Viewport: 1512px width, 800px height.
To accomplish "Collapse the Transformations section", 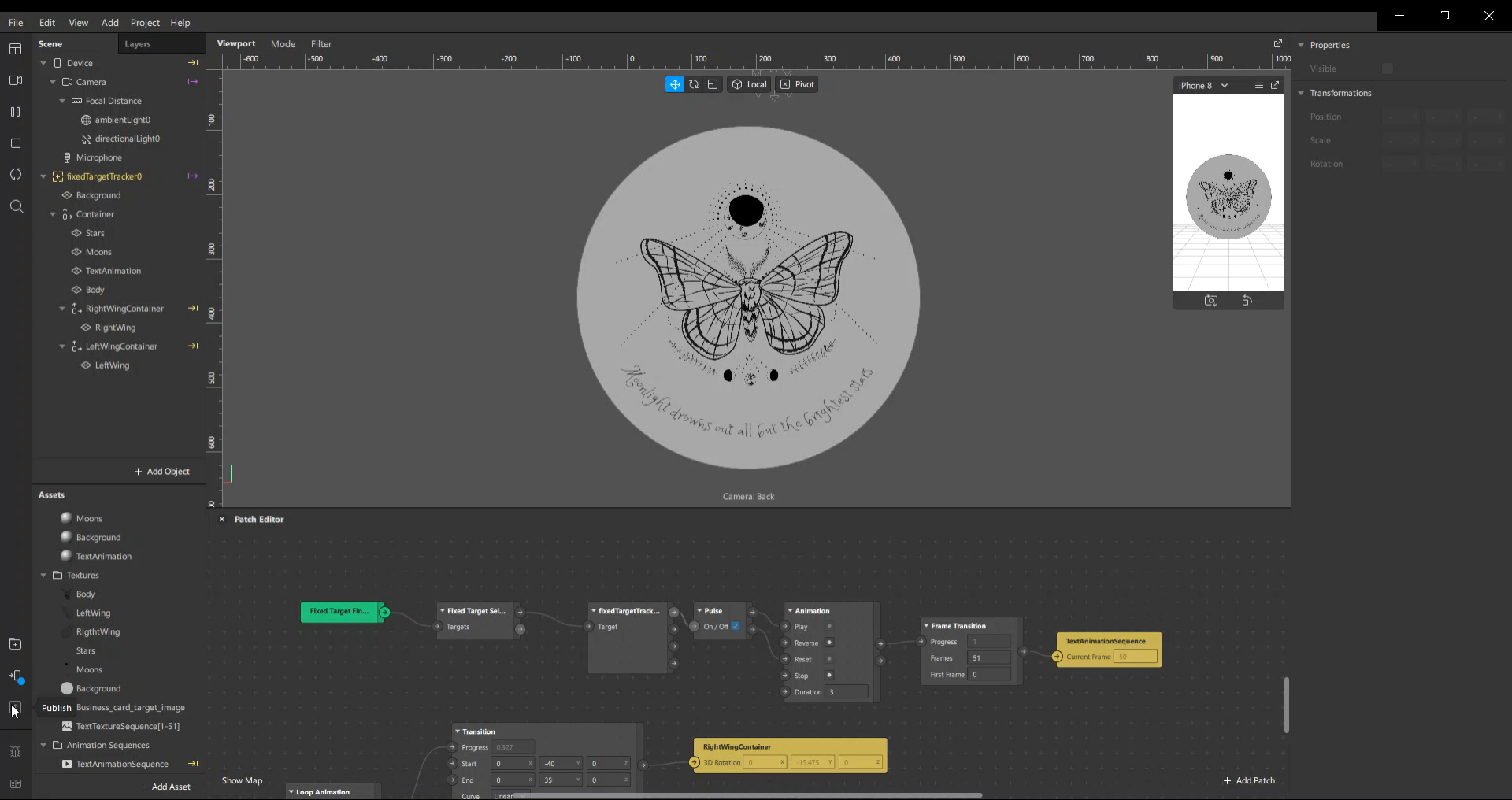I will pos(1301,93).
